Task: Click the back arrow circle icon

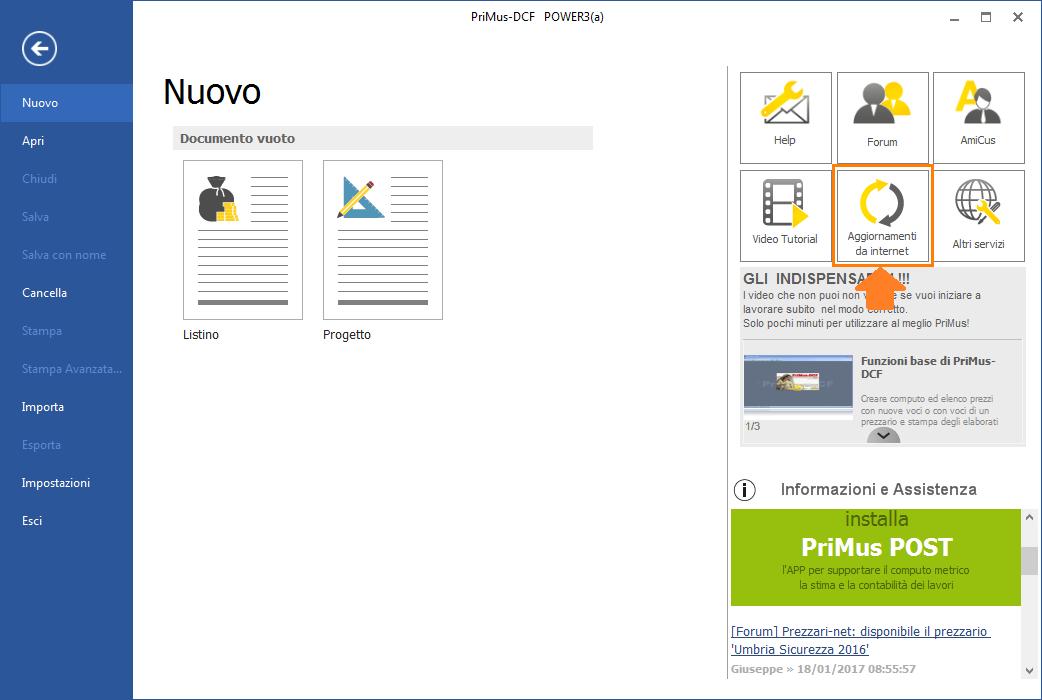Action: pos(39,49)
